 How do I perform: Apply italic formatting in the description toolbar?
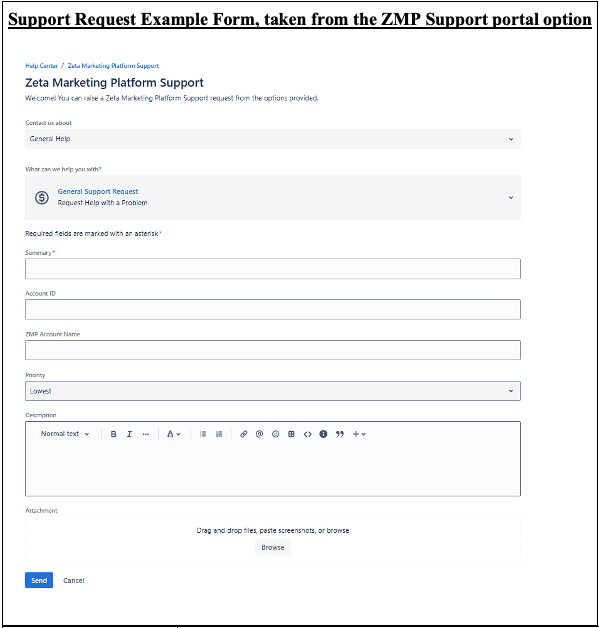tap(129, 434)
